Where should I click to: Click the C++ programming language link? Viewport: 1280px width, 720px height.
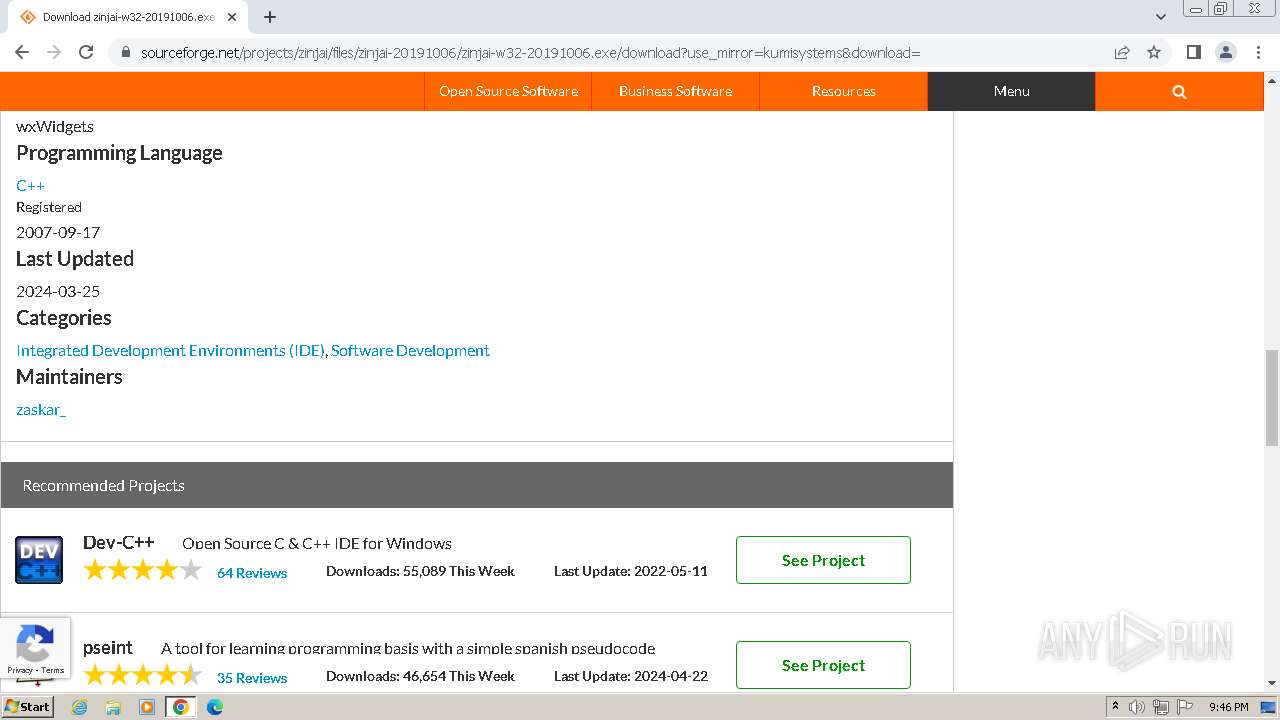pos(30,185)
